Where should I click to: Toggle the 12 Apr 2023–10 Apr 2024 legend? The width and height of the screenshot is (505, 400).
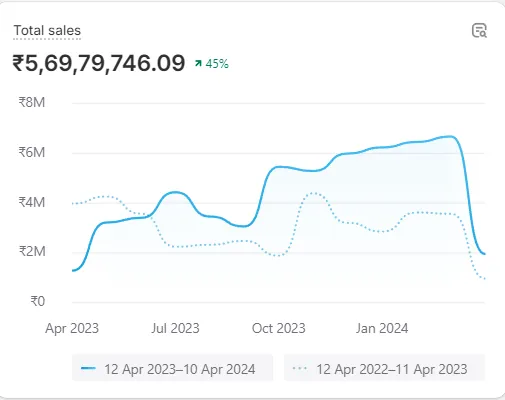click(172, 368)
